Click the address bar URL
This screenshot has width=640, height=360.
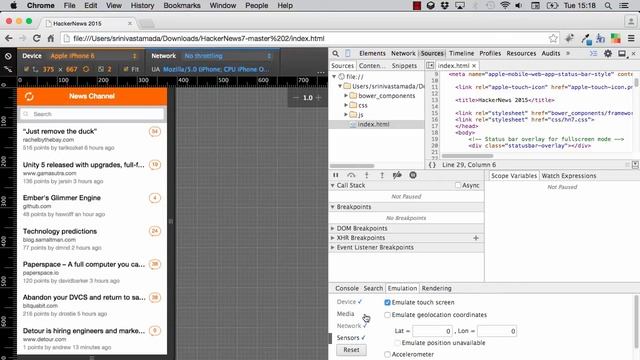[x=198, y=38]
